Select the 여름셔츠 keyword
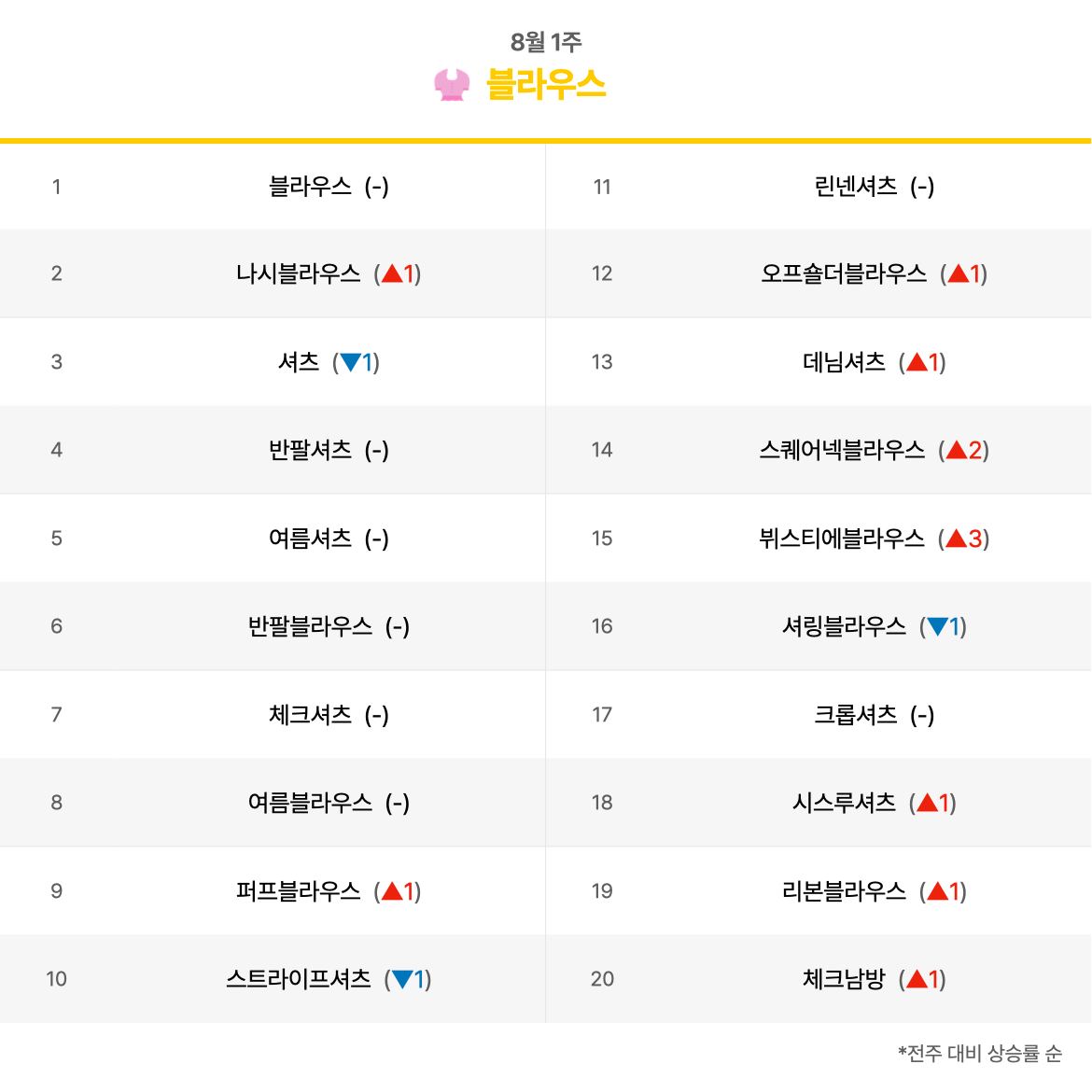1092x1092 pixels. pos(311,539)
